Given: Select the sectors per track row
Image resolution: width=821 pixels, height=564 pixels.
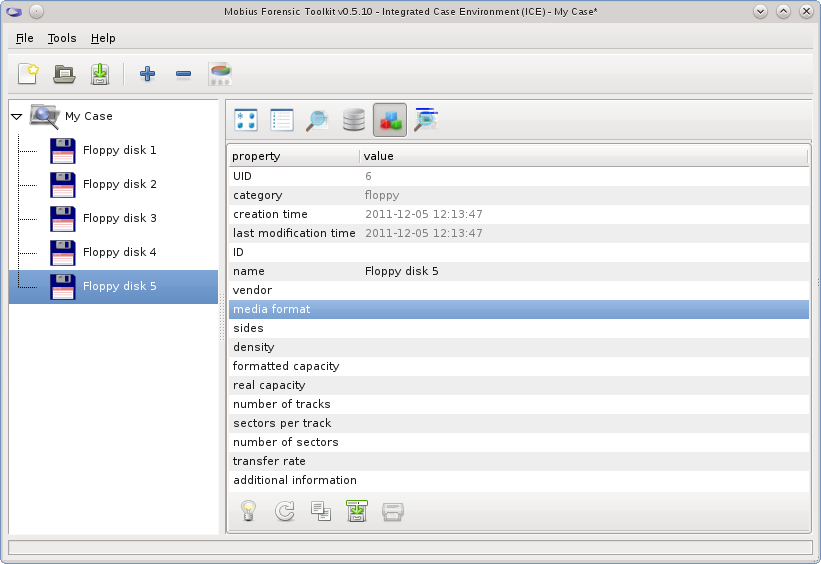Looking at the screenshot, I should coord(519,423).
